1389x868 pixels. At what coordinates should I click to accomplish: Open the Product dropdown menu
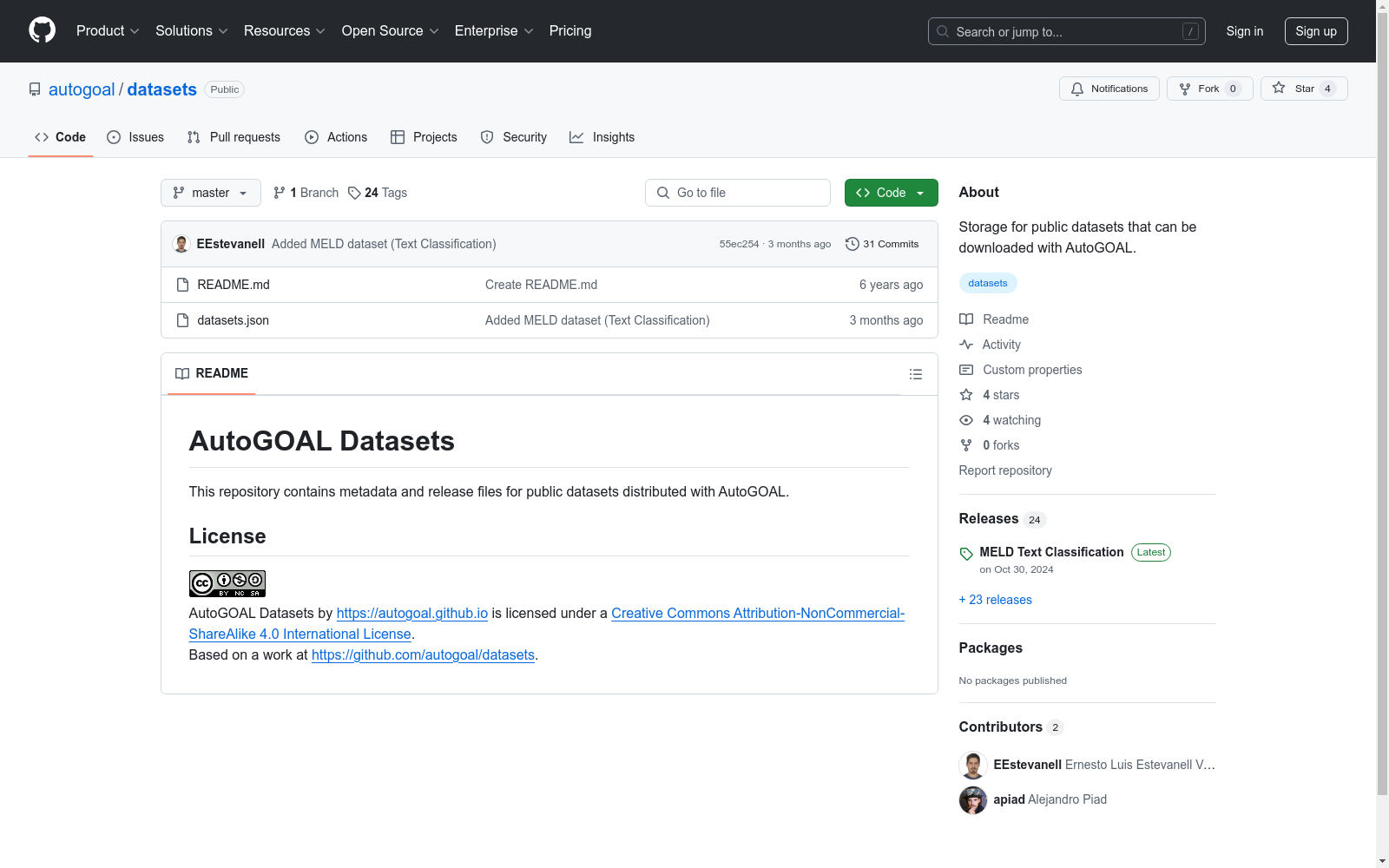tap(108, 31)
